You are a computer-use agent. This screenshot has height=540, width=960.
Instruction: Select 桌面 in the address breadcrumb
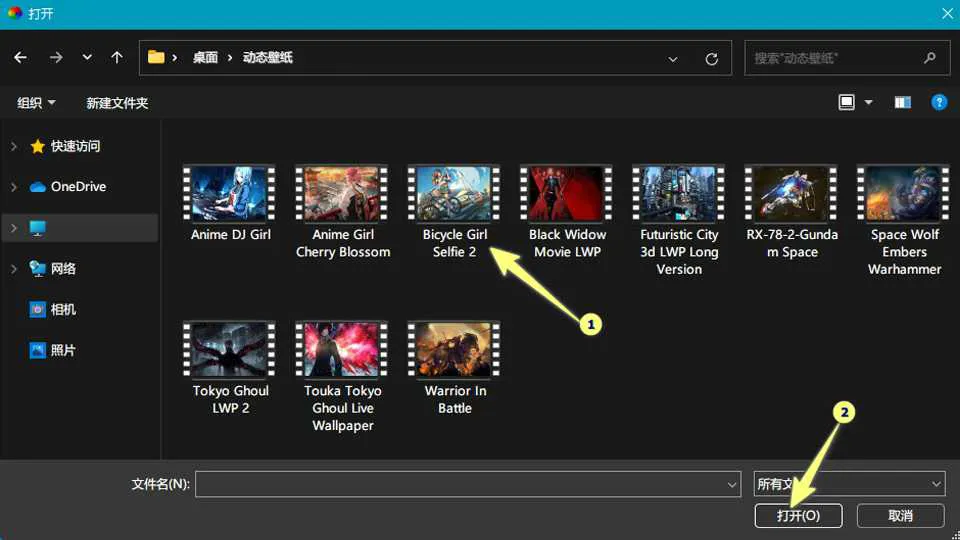point(205,58)
